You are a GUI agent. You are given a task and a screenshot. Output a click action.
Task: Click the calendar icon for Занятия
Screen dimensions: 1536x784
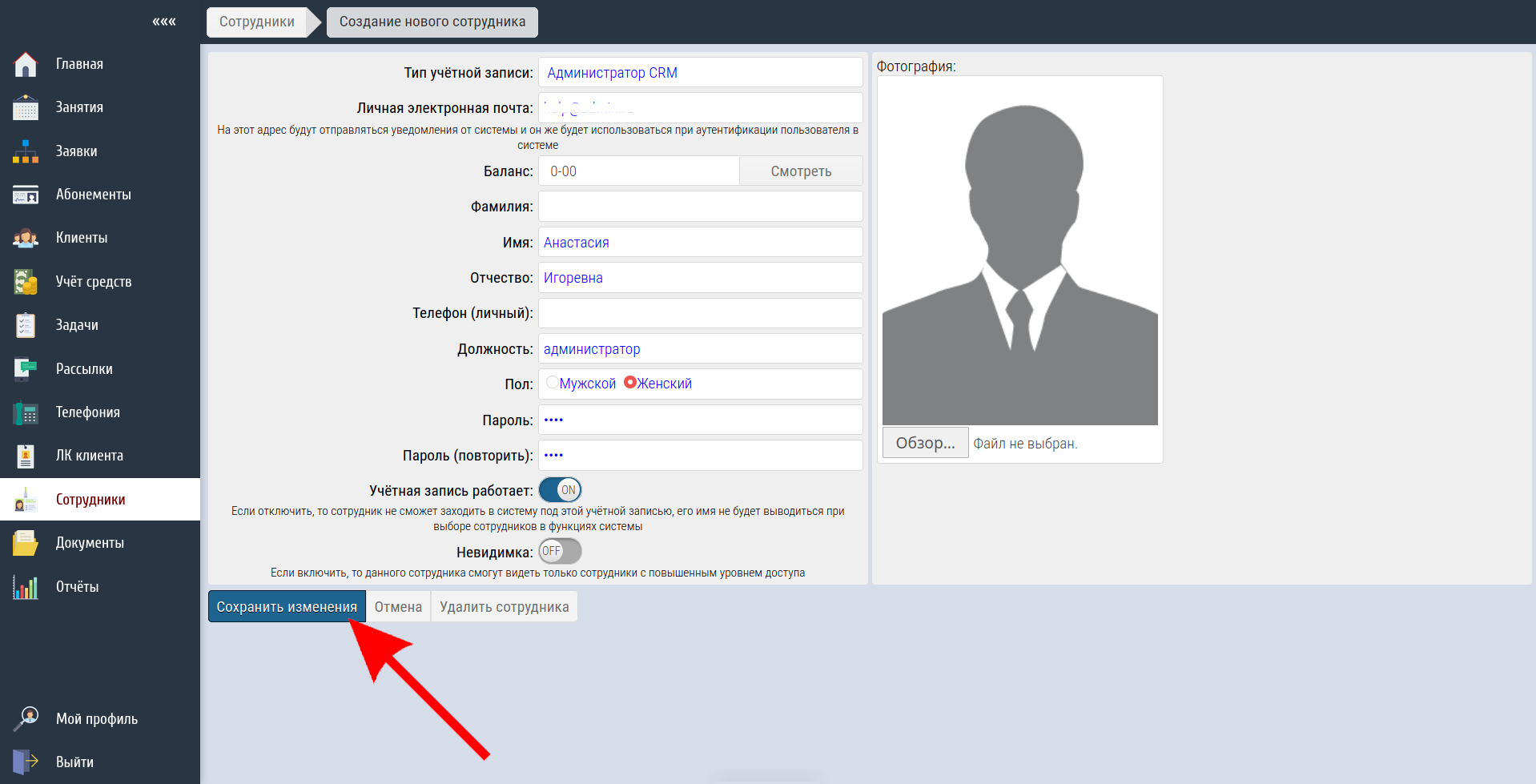(26, 107)
